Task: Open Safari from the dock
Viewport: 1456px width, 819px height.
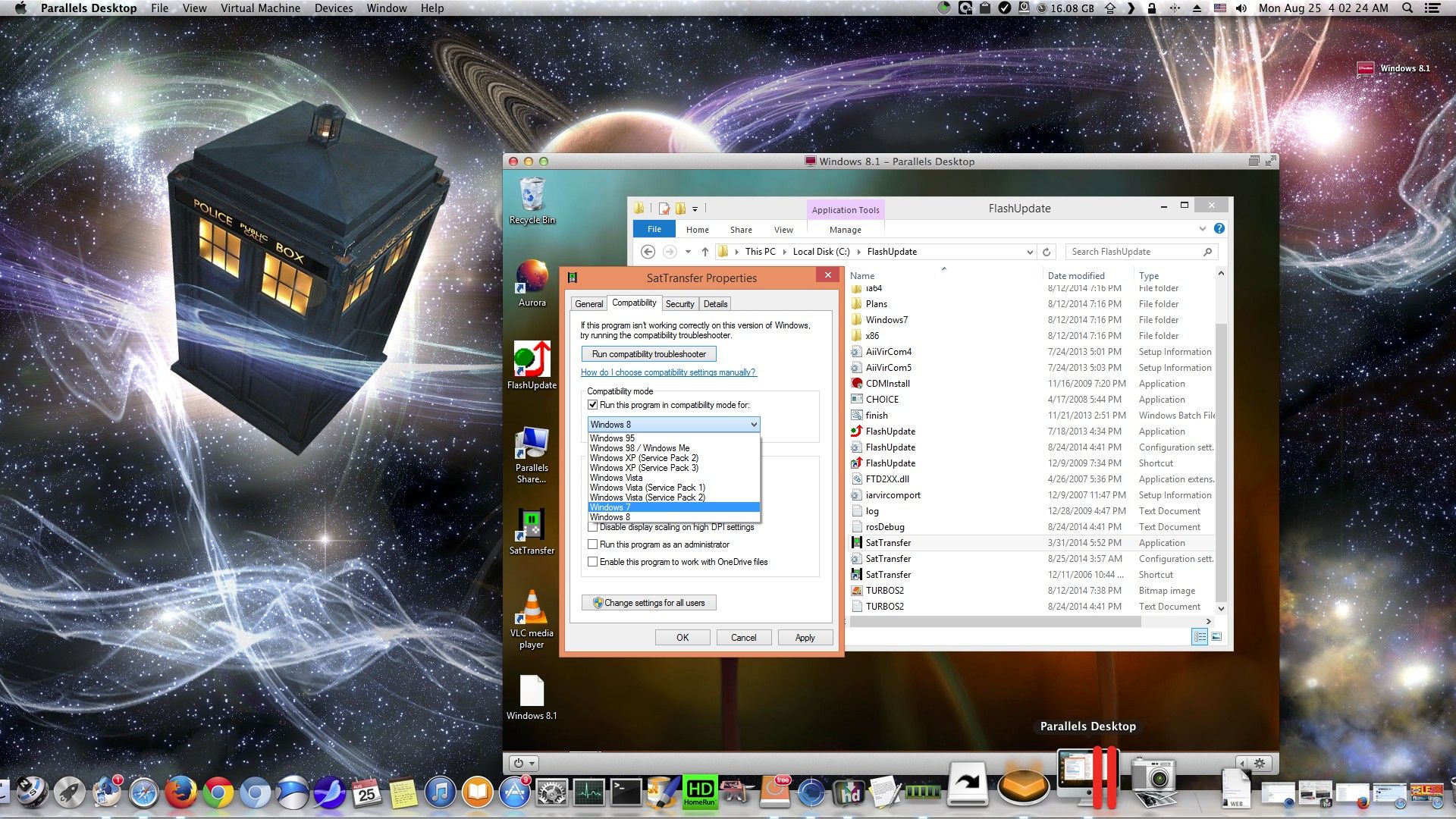Action: click(x=143, y=793)
